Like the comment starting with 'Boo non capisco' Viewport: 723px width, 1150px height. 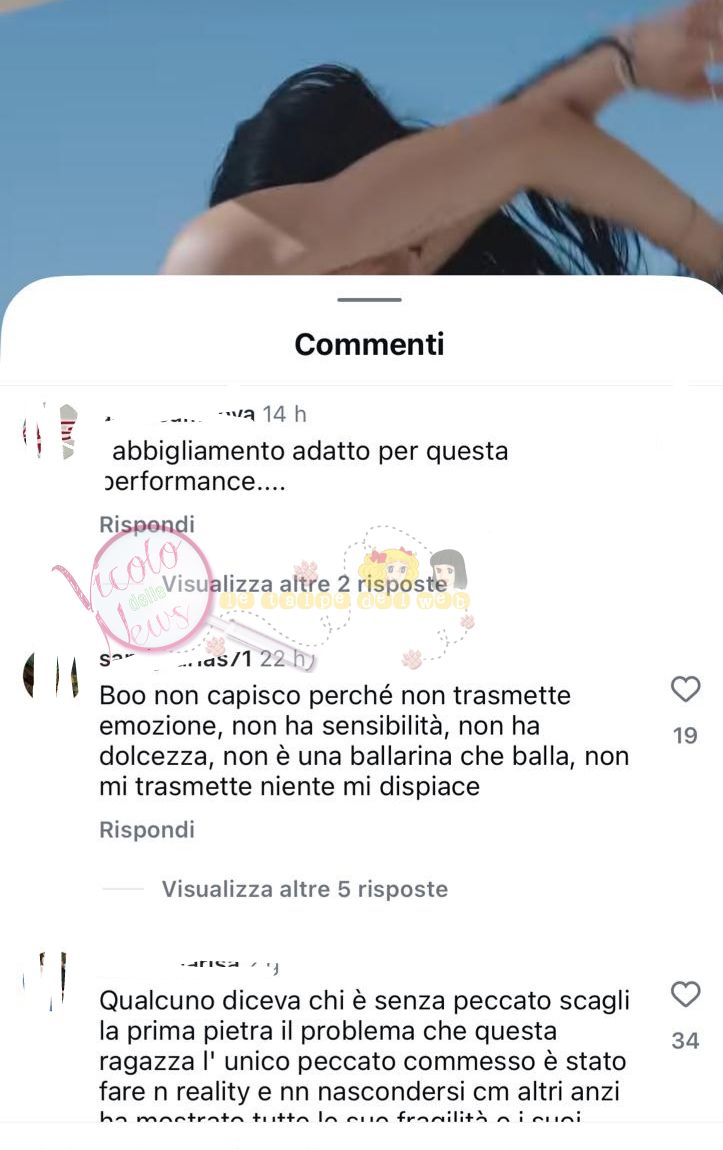tap(686, 689)
